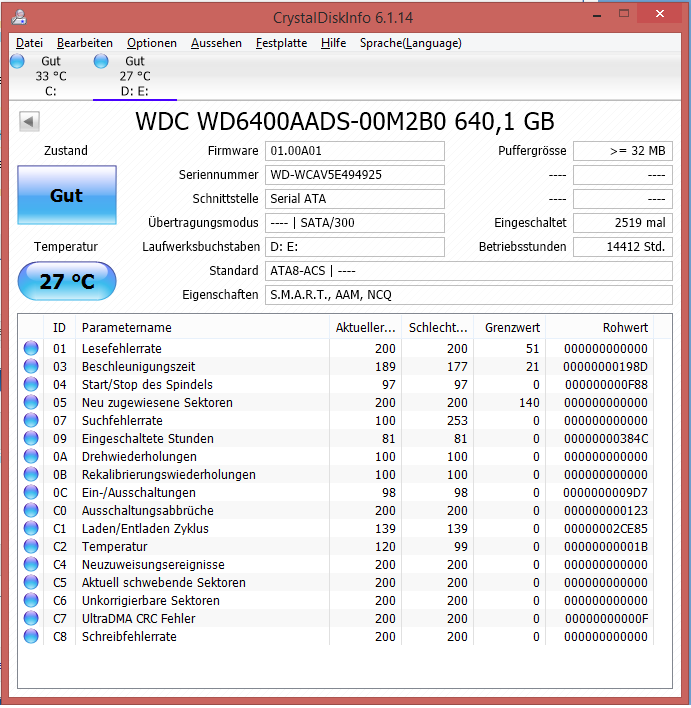Click the Puffergrösse field >= 32 MB
This screenshot has height=708, width=691.
point(623,151)
